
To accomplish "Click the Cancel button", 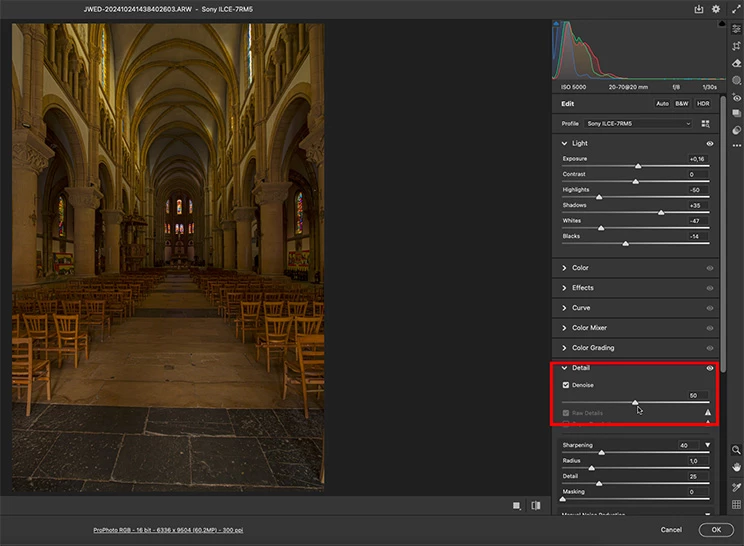I will click(671, 530).
